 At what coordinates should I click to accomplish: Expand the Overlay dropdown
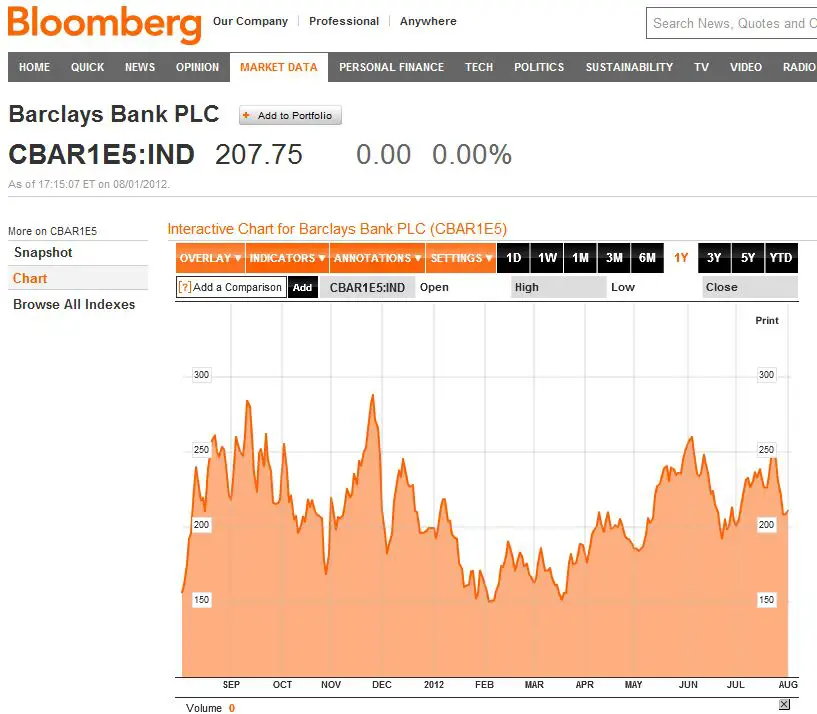210,258
